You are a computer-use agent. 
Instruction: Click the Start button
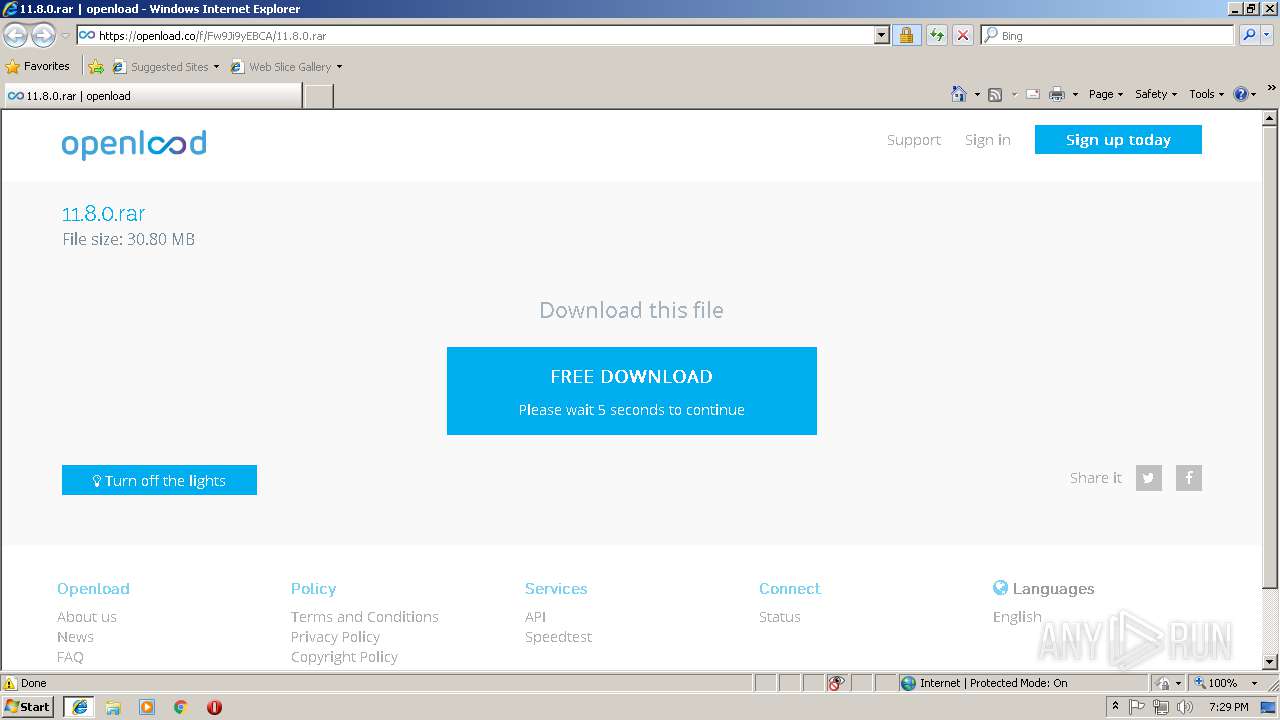27,707
